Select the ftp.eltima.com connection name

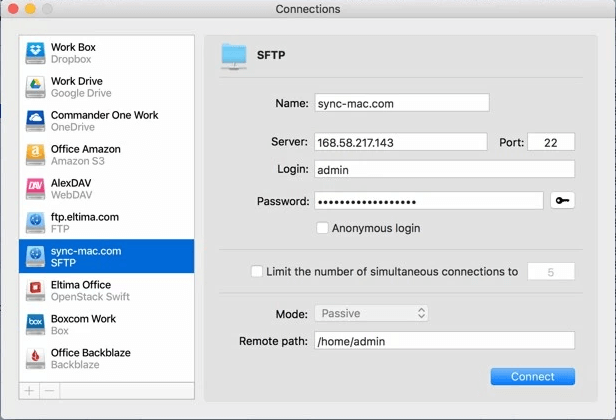[x=85, y=217]
